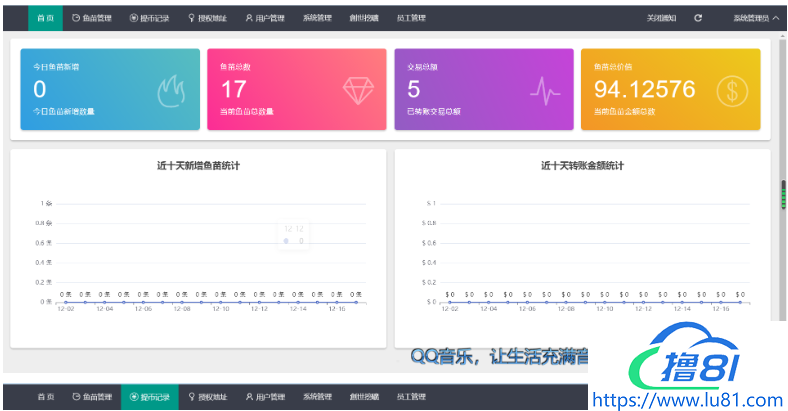The height and width of the screenshot is (411, 788).
Task: Click the flame icon on 今日鱼苗新增 card
Action: point(171,92)
